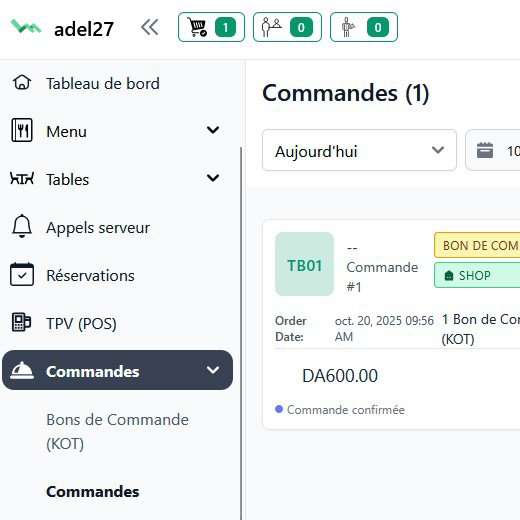Click the Commandes (1) heading
The height and width of the screenshot is (520, 520).
coord(346,93)
